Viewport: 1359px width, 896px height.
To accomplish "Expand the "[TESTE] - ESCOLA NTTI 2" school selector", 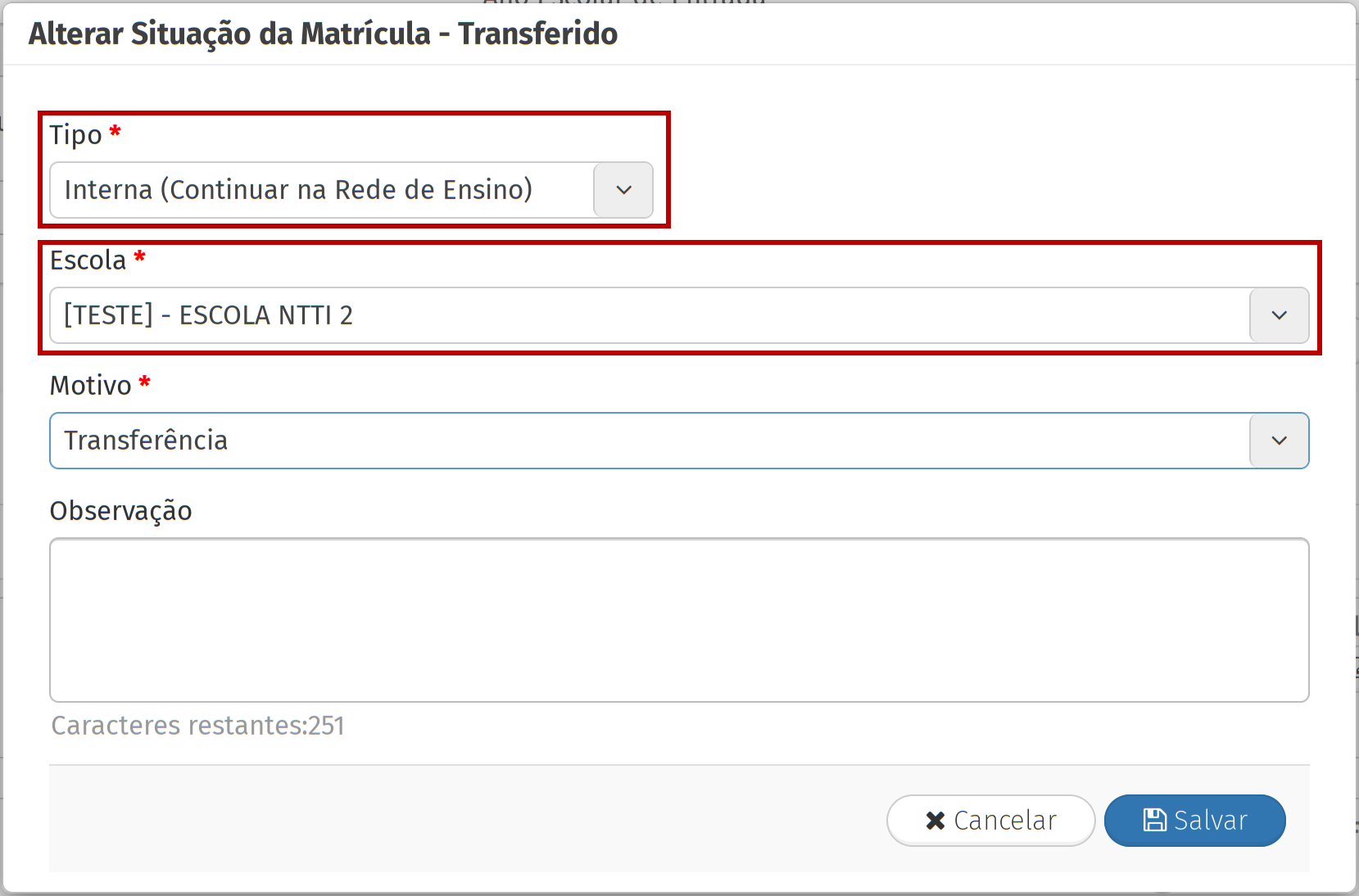I will click(x=649, y=315).
